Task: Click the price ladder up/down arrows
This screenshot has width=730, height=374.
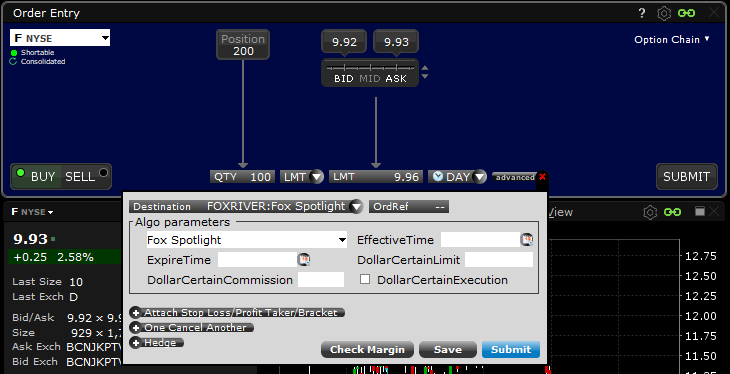Action: tap(425, 72)
